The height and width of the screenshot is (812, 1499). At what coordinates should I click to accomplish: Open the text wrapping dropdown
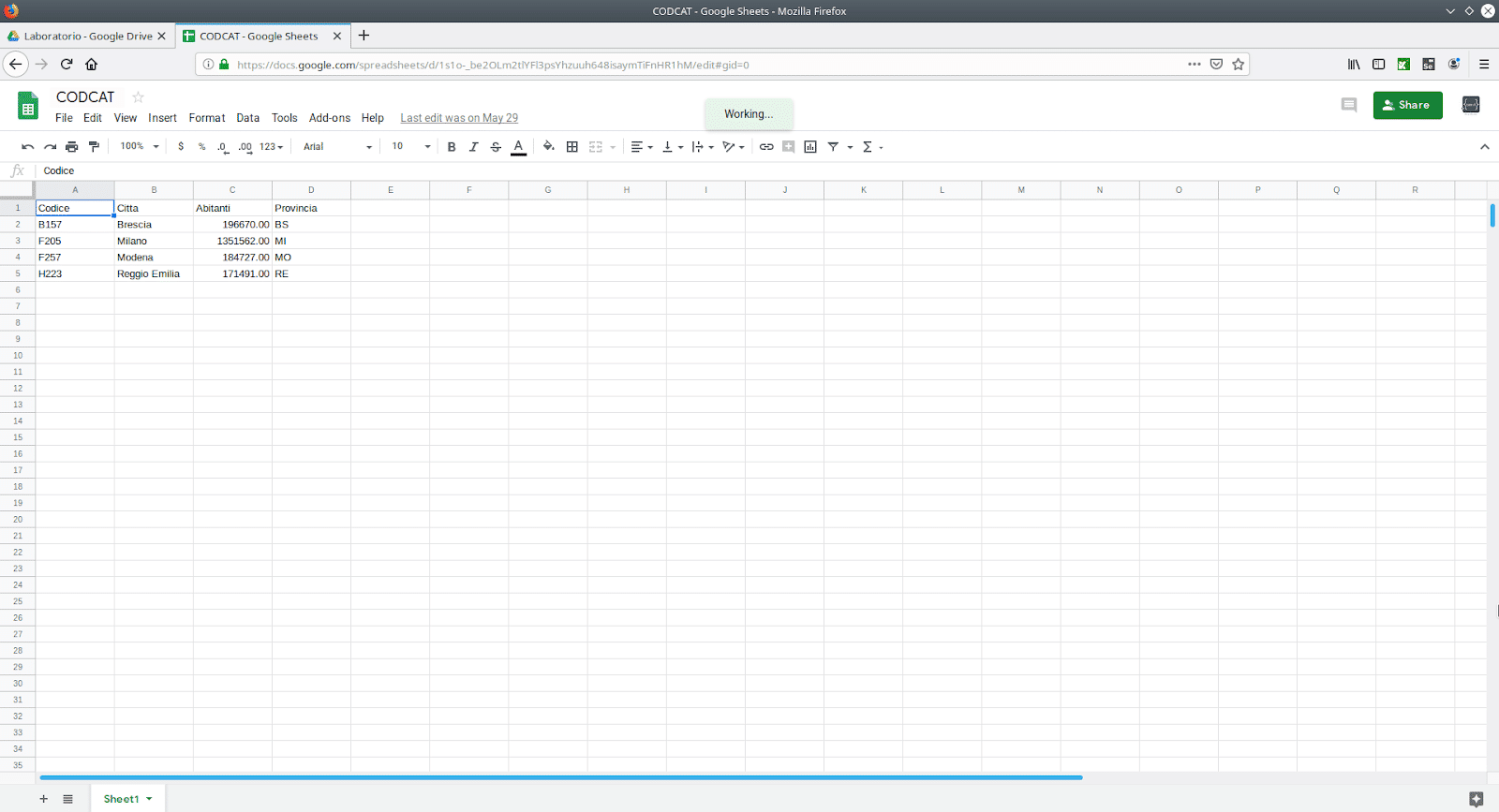(x=703, y=147)
